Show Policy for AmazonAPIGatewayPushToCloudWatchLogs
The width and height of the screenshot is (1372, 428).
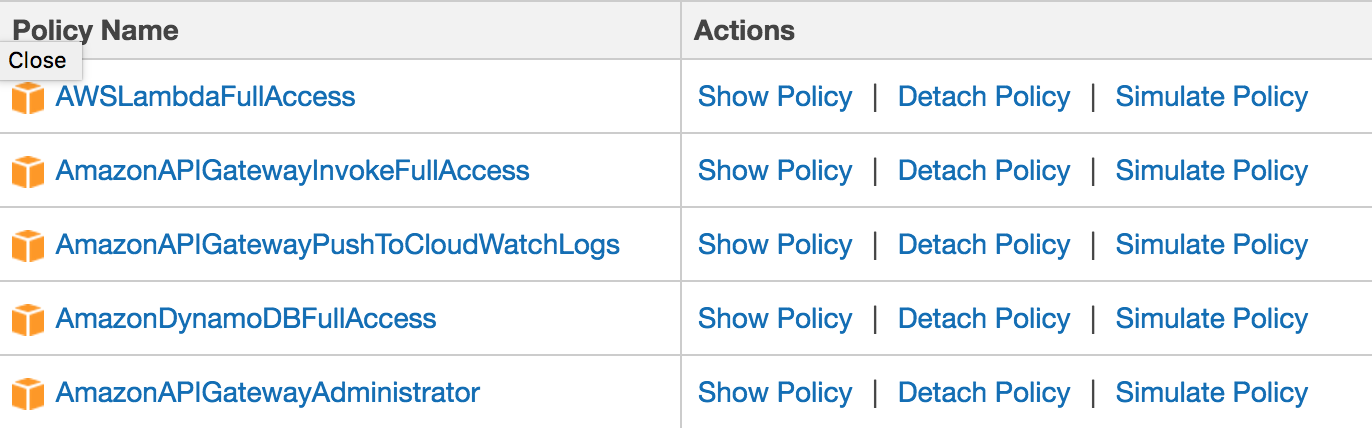click(774, 245)
